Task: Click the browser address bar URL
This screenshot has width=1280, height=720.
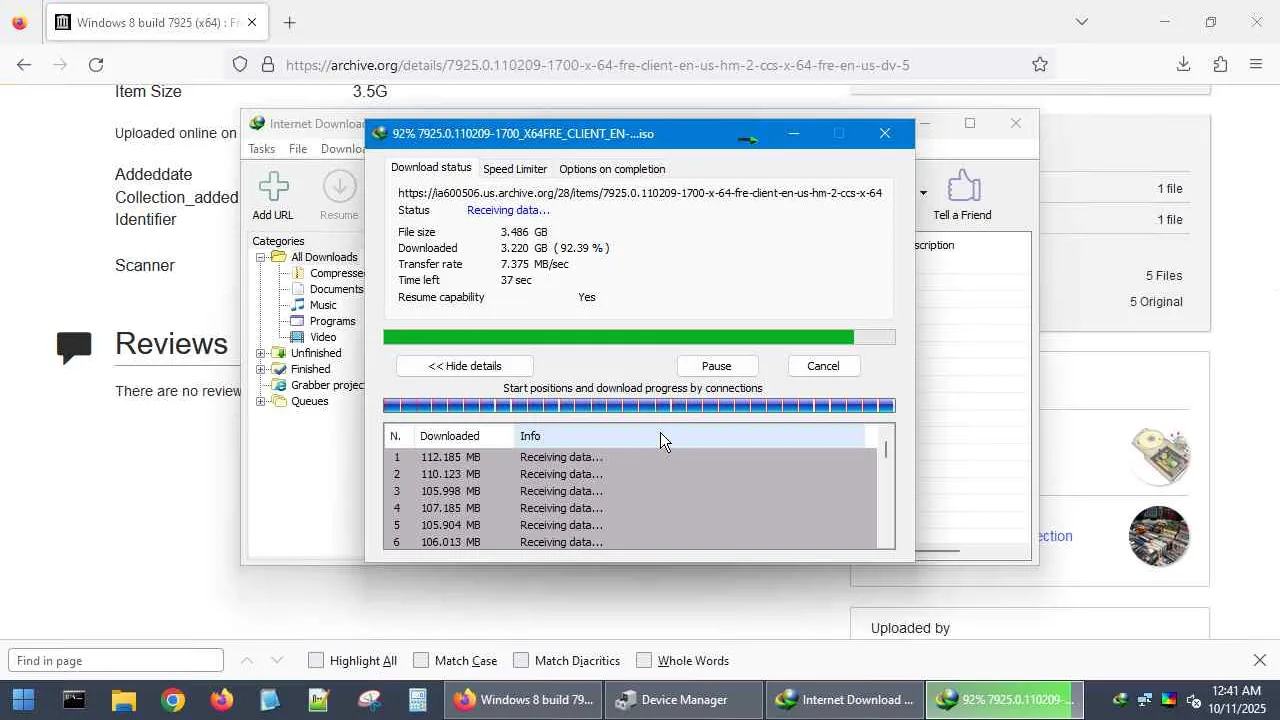Action: [x=597, y=65]
